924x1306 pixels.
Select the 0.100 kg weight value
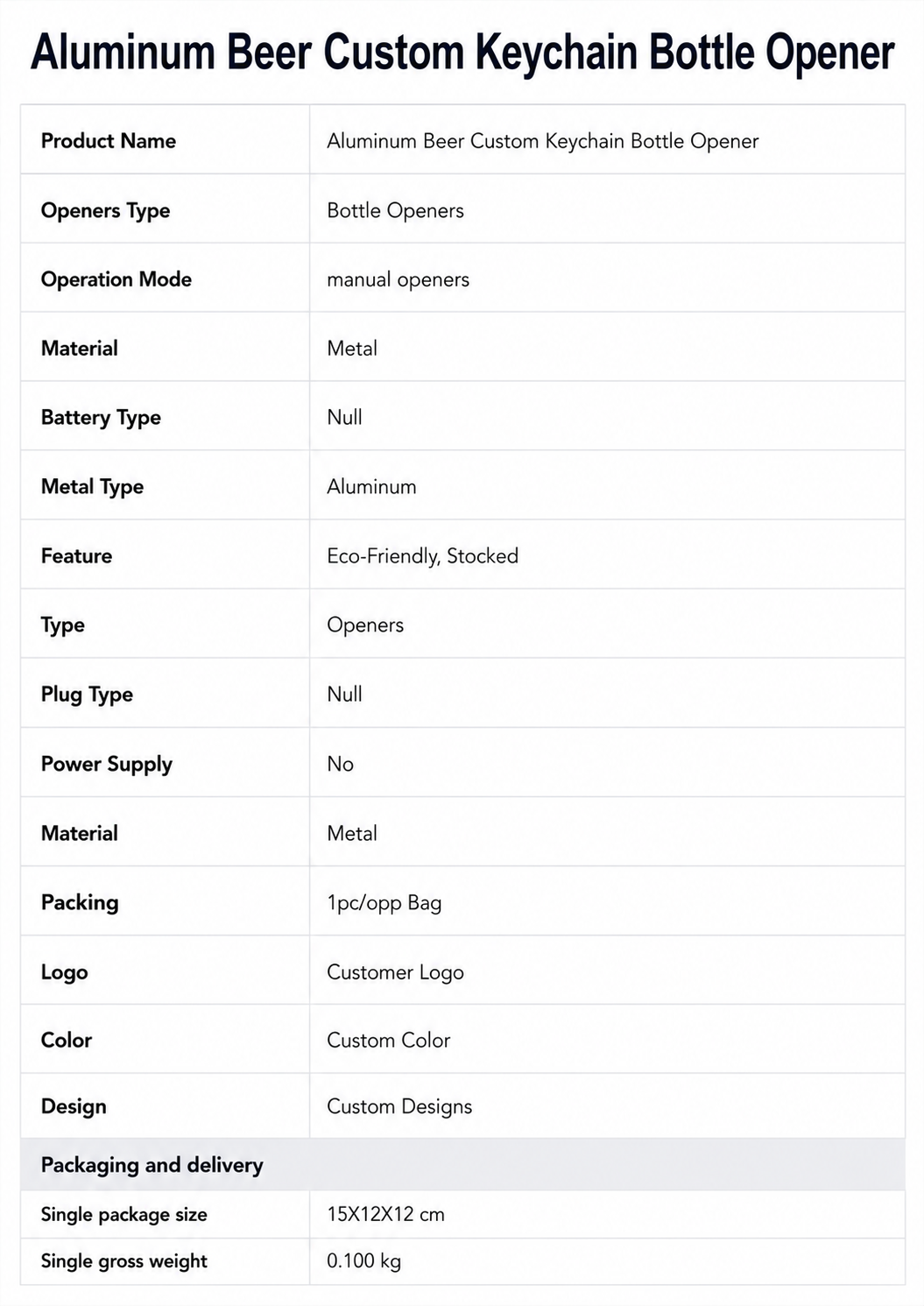click(363, 1261)
